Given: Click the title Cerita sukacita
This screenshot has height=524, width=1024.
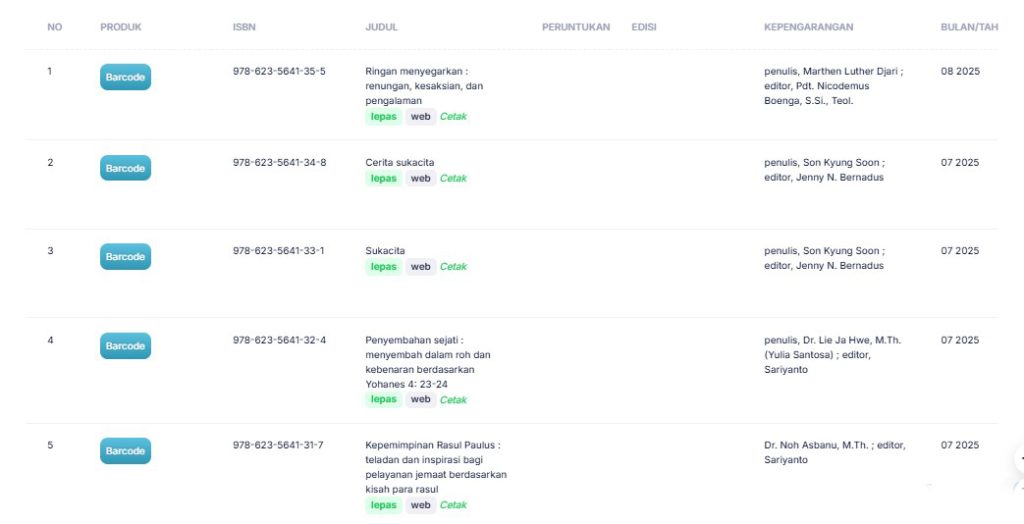Looking at the screenshot, I should click(400, 163).
